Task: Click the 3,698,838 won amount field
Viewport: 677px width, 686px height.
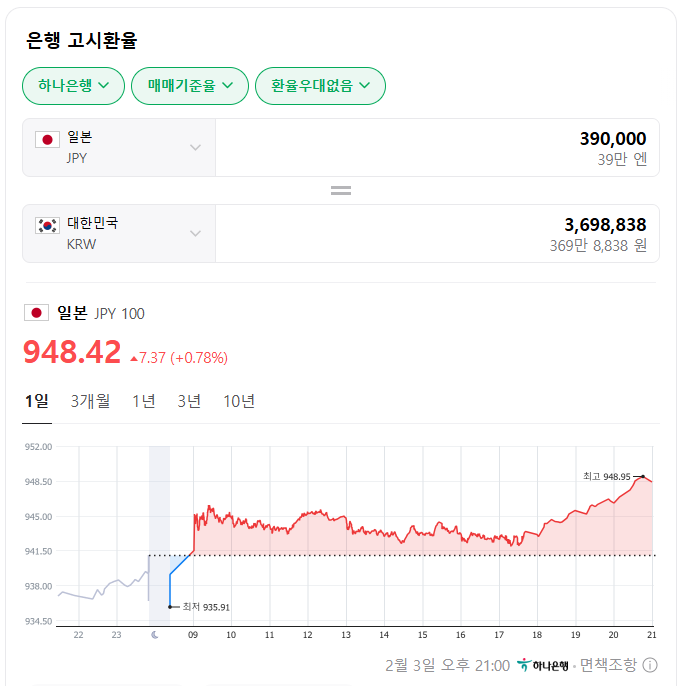Action: click(x=438, y=234)
